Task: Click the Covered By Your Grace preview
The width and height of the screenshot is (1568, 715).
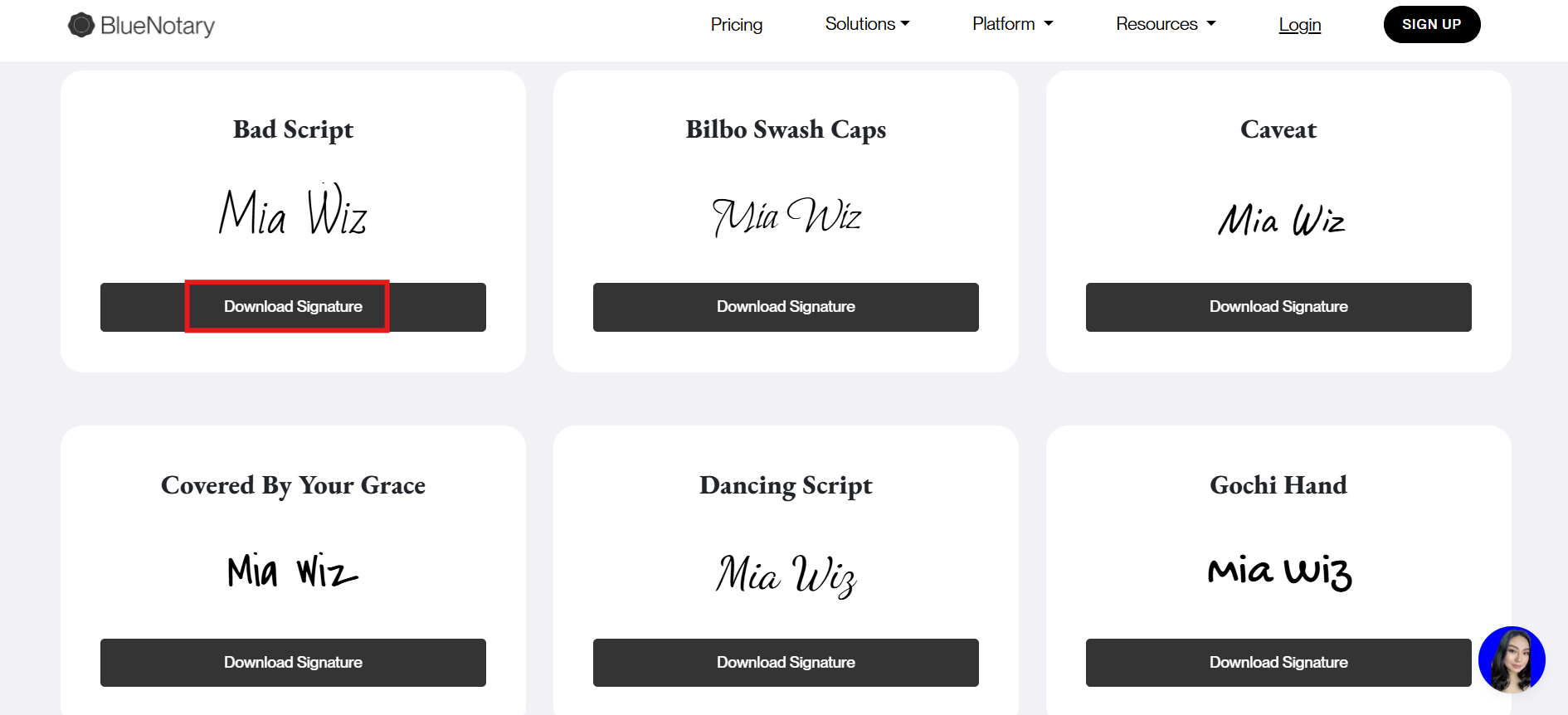Action: 292,571
